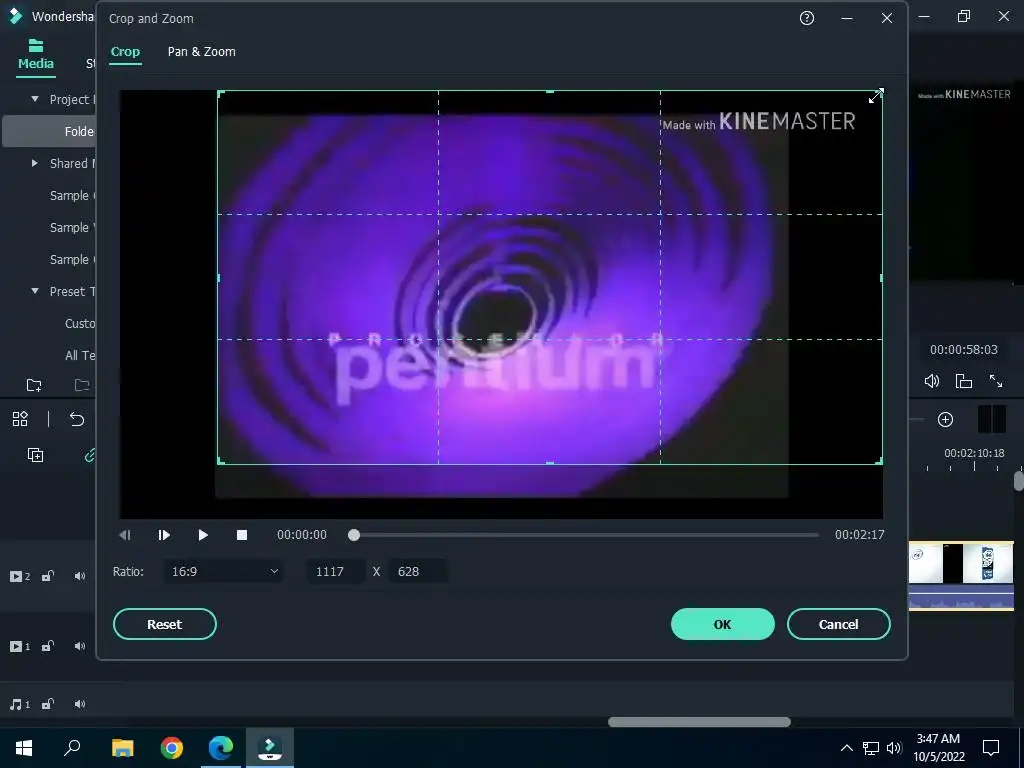The image size is (1024, 768).
Task: Click the crop width field showing 1117
Action: click(336, 571)
